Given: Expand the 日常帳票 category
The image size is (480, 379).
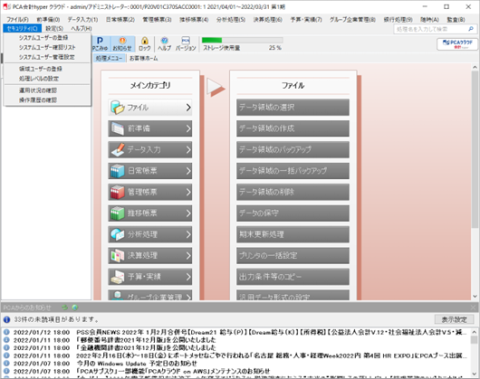Looking at the screenshot, I should (150, 171).
